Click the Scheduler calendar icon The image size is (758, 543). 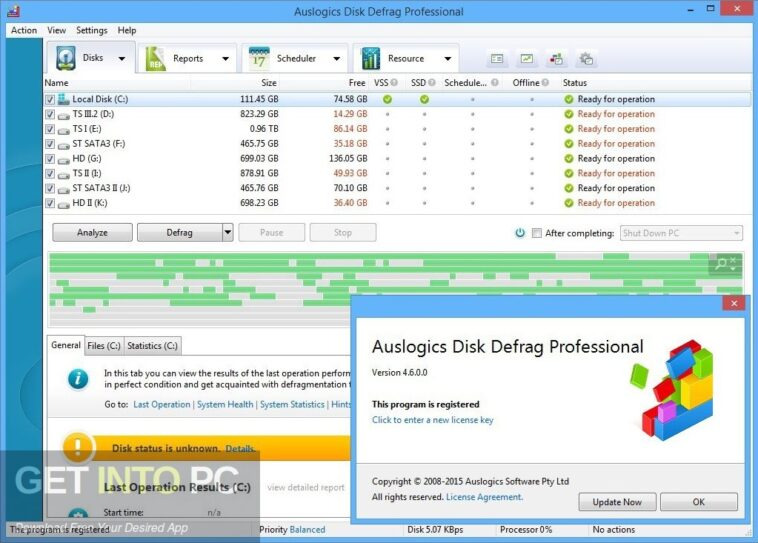(259, 59)
